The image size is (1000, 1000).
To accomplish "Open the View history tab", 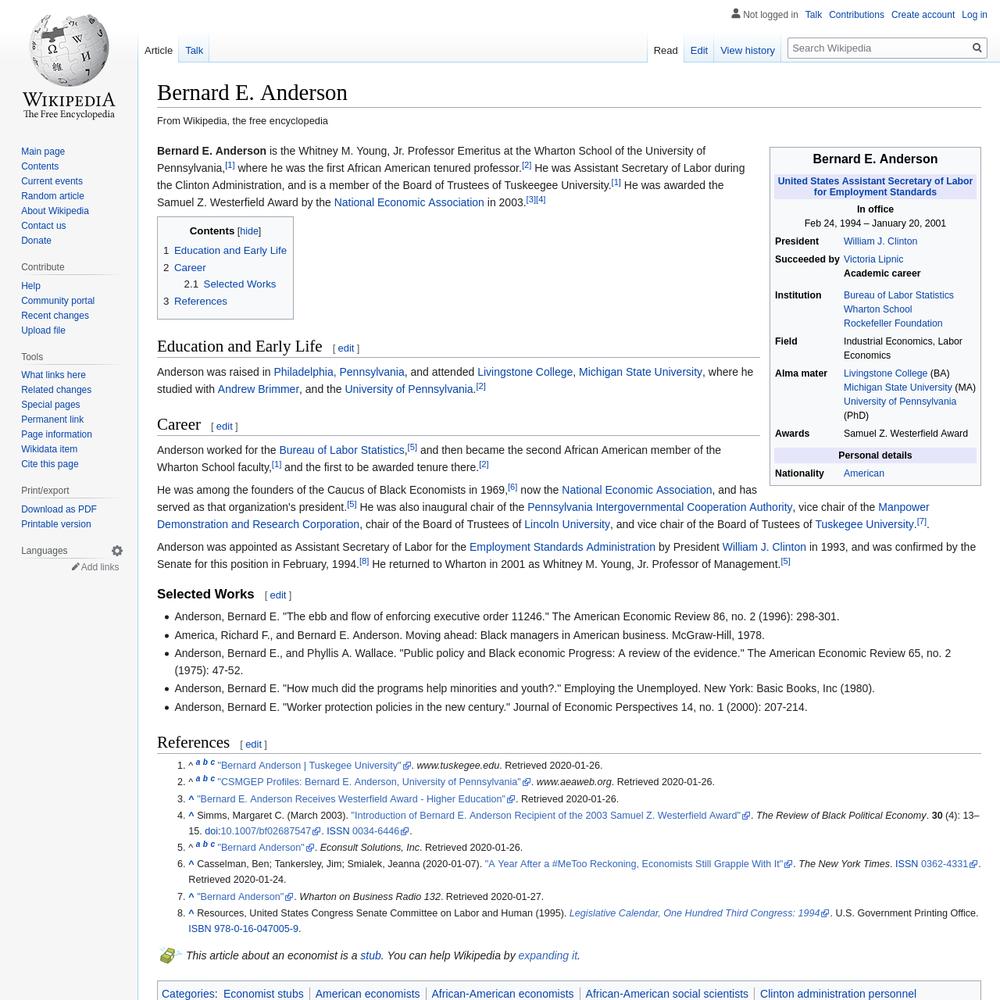I will 747,50.
